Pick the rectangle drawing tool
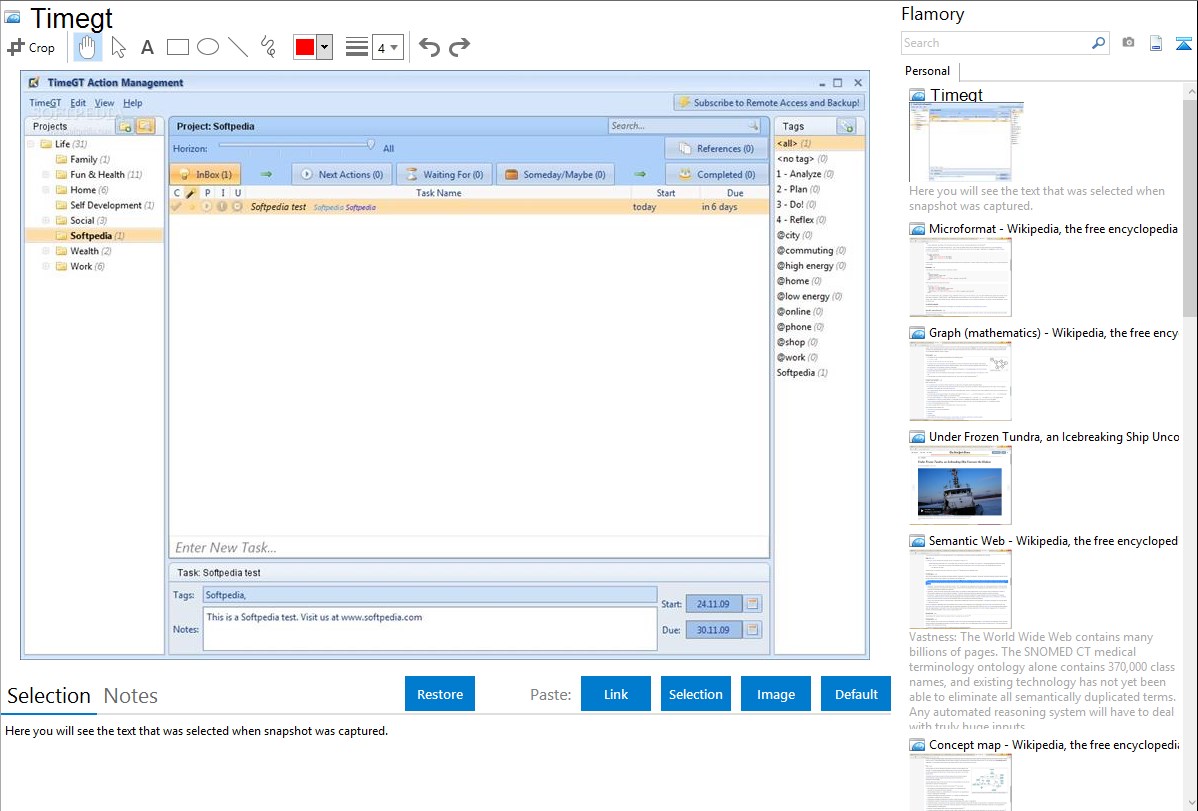 177,47
